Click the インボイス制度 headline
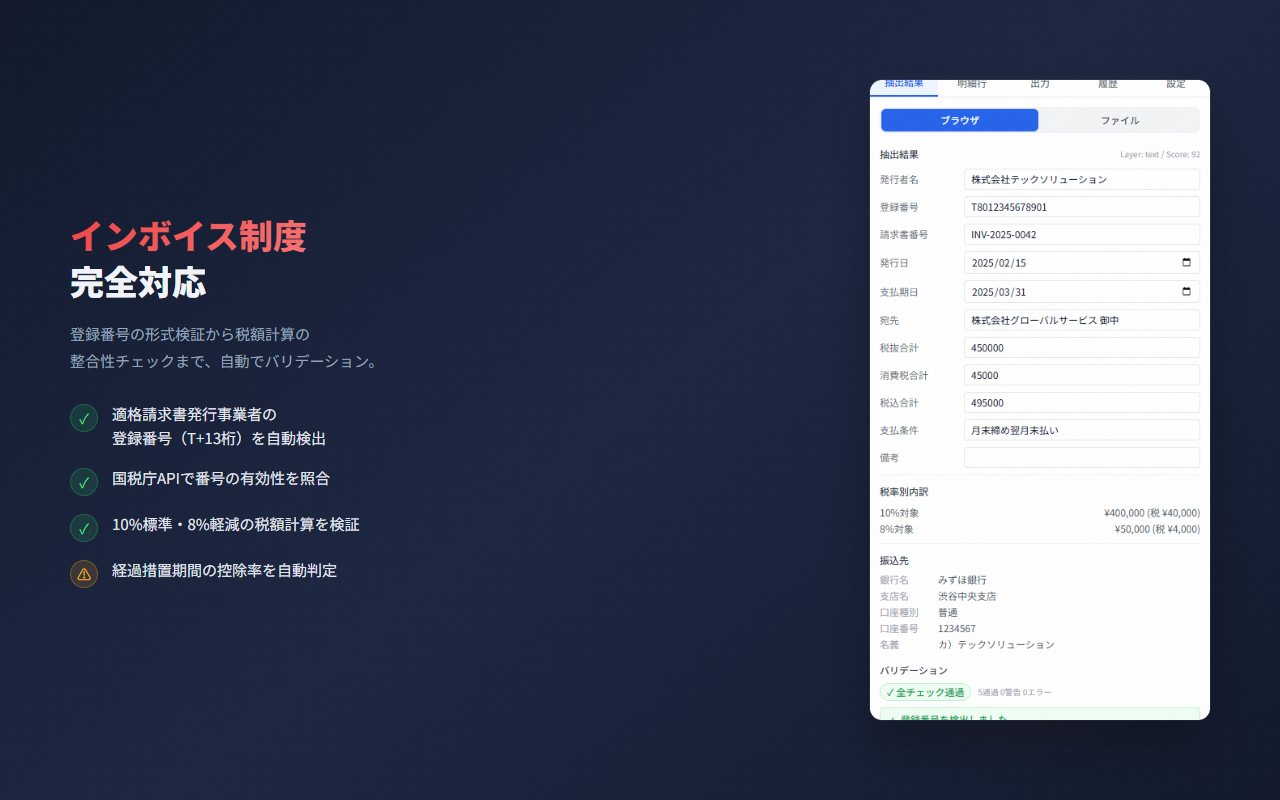This screenshot has width=1280, height=800. (188, 237)
